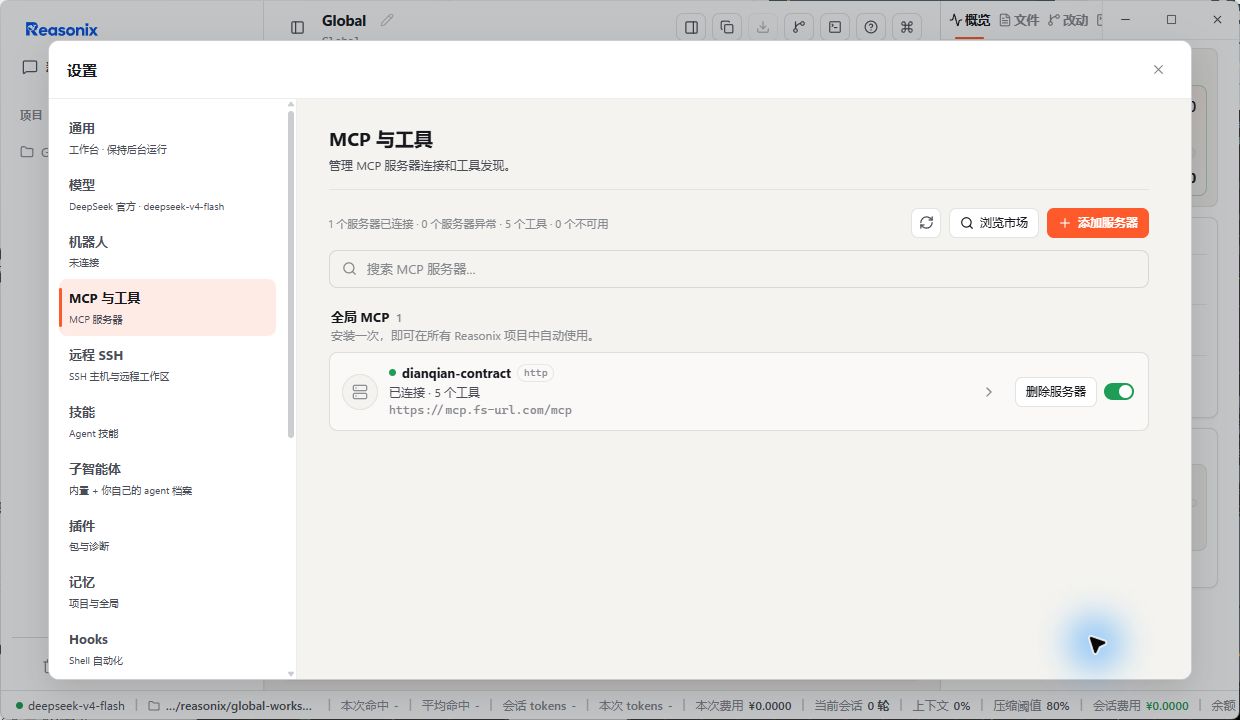Toggle off the dianqian-contract server switch
1240x720 pixels.
tap(1119, 392)
